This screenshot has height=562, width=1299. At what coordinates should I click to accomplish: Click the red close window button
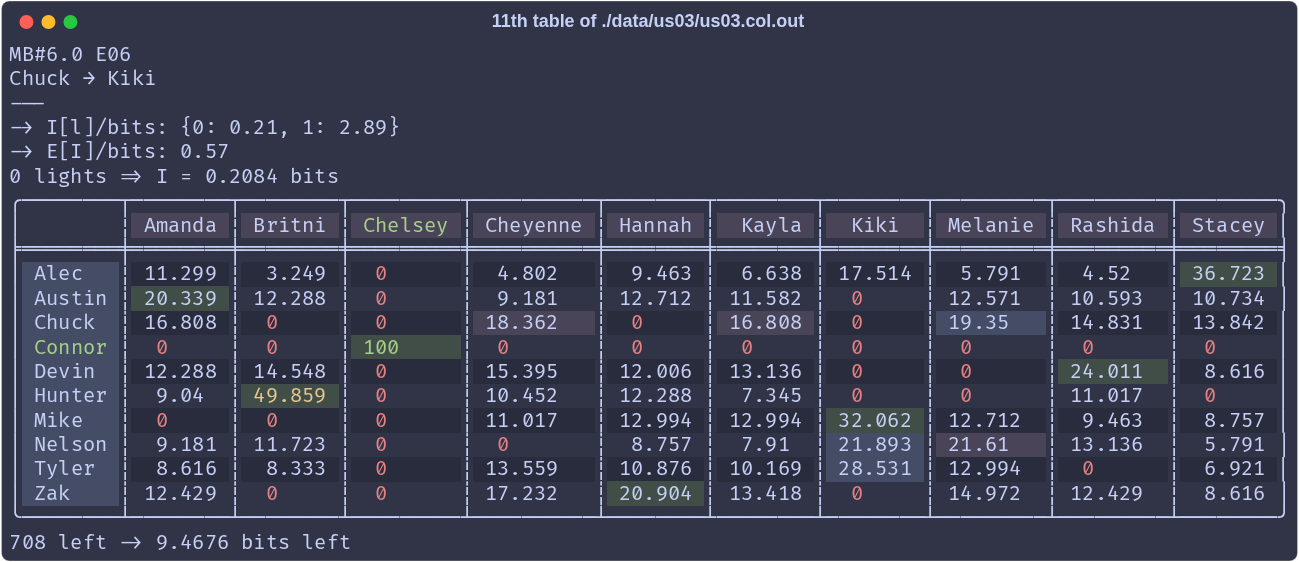pyautogui.click(x=25, y=22)
